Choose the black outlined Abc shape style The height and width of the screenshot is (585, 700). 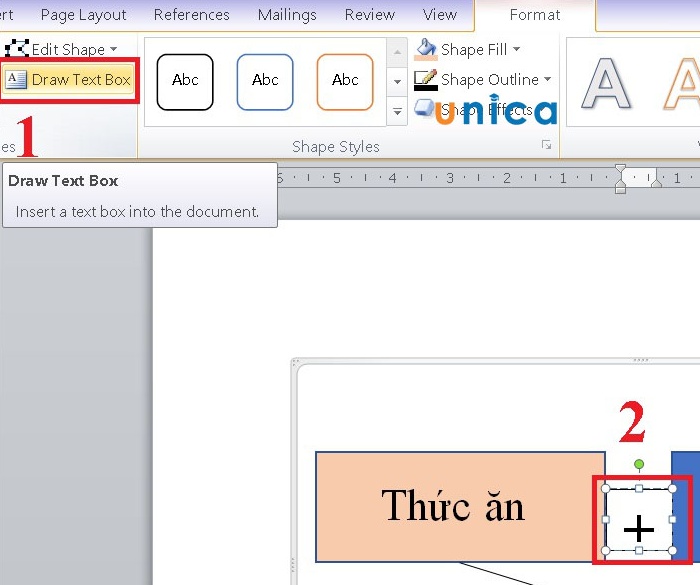click(185, 81)
